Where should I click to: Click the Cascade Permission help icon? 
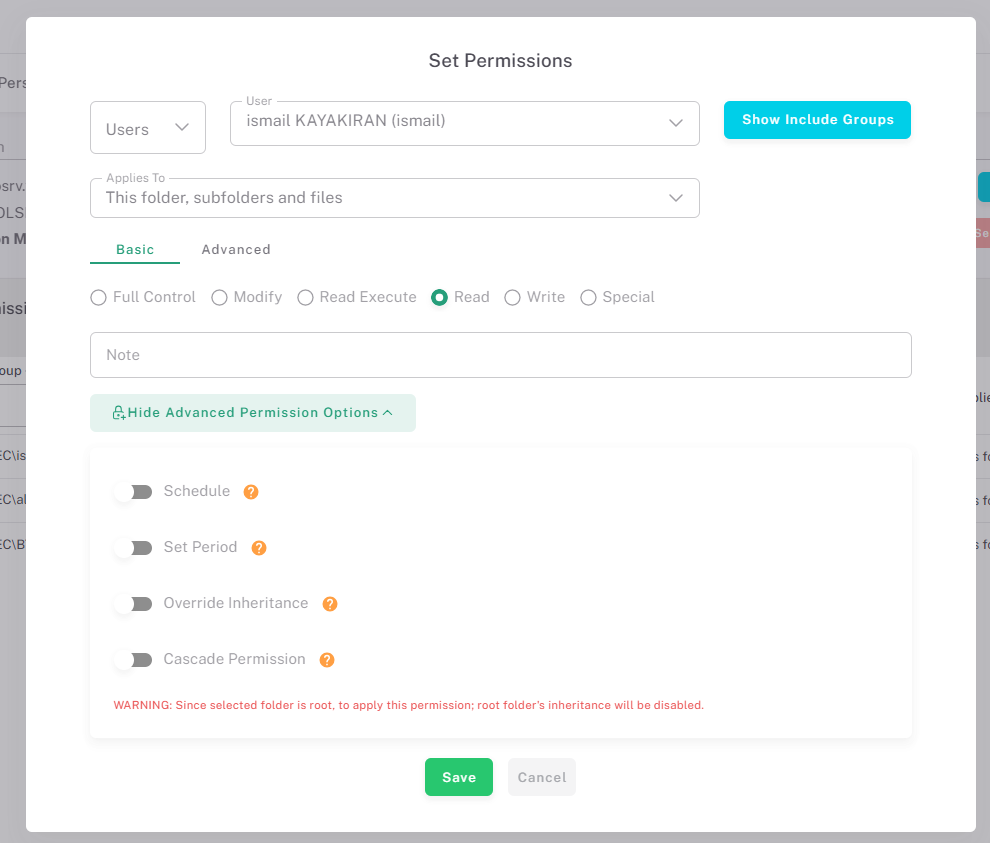pyautogui.click(x=327, y=660)
